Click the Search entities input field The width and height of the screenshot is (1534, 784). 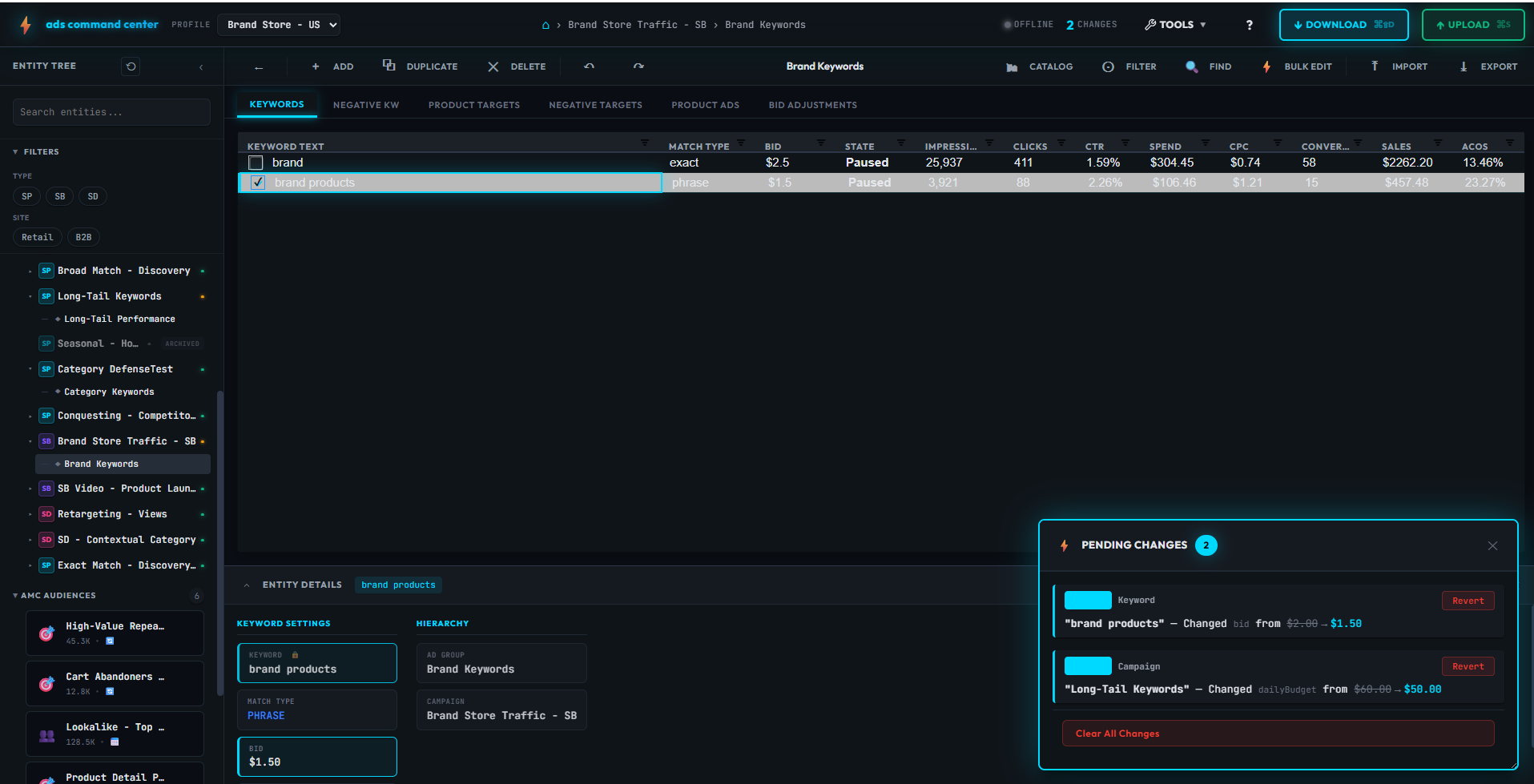tap(111, 111)
